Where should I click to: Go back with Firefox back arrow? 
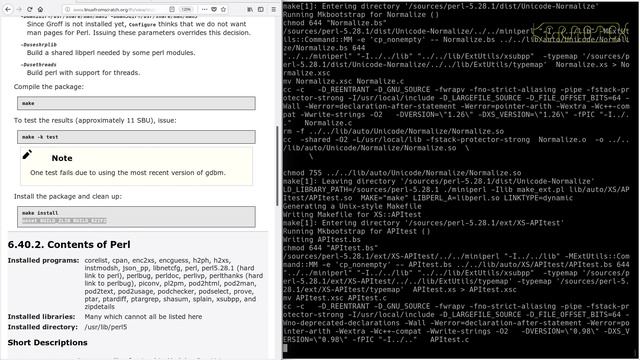(x=8, y=9)
